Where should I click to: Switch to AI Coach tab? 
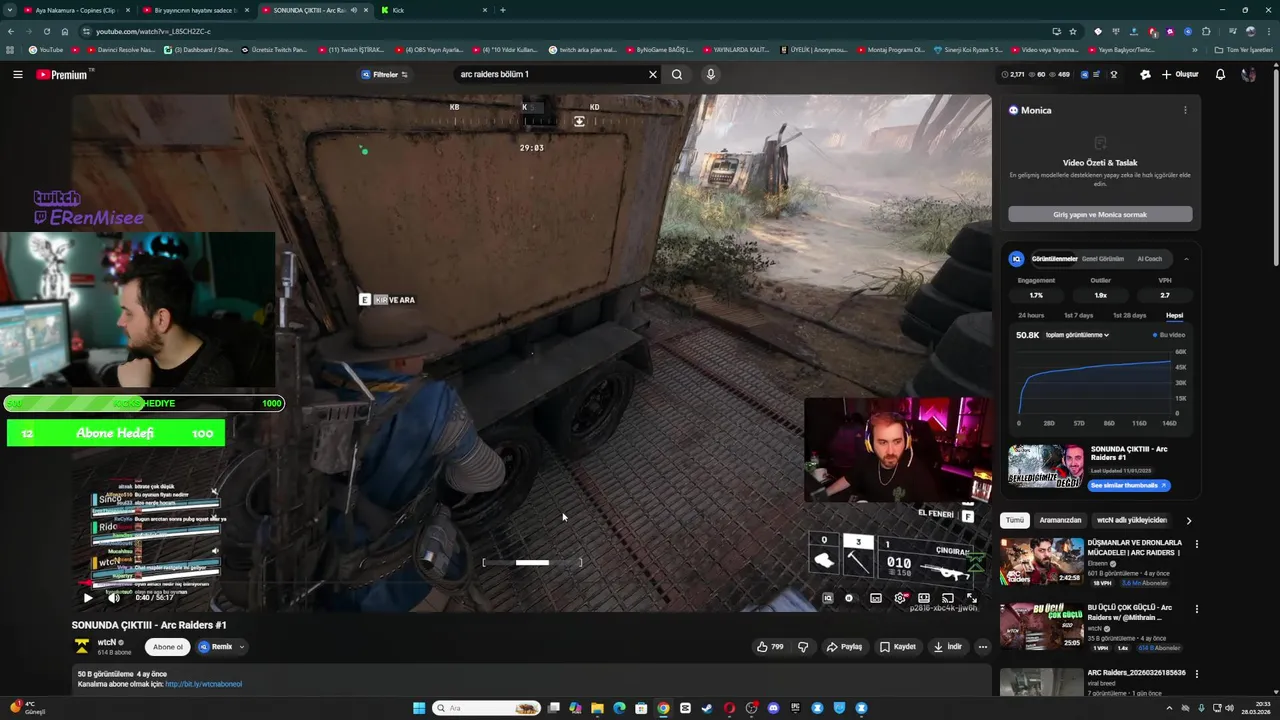click(1150, 259)
